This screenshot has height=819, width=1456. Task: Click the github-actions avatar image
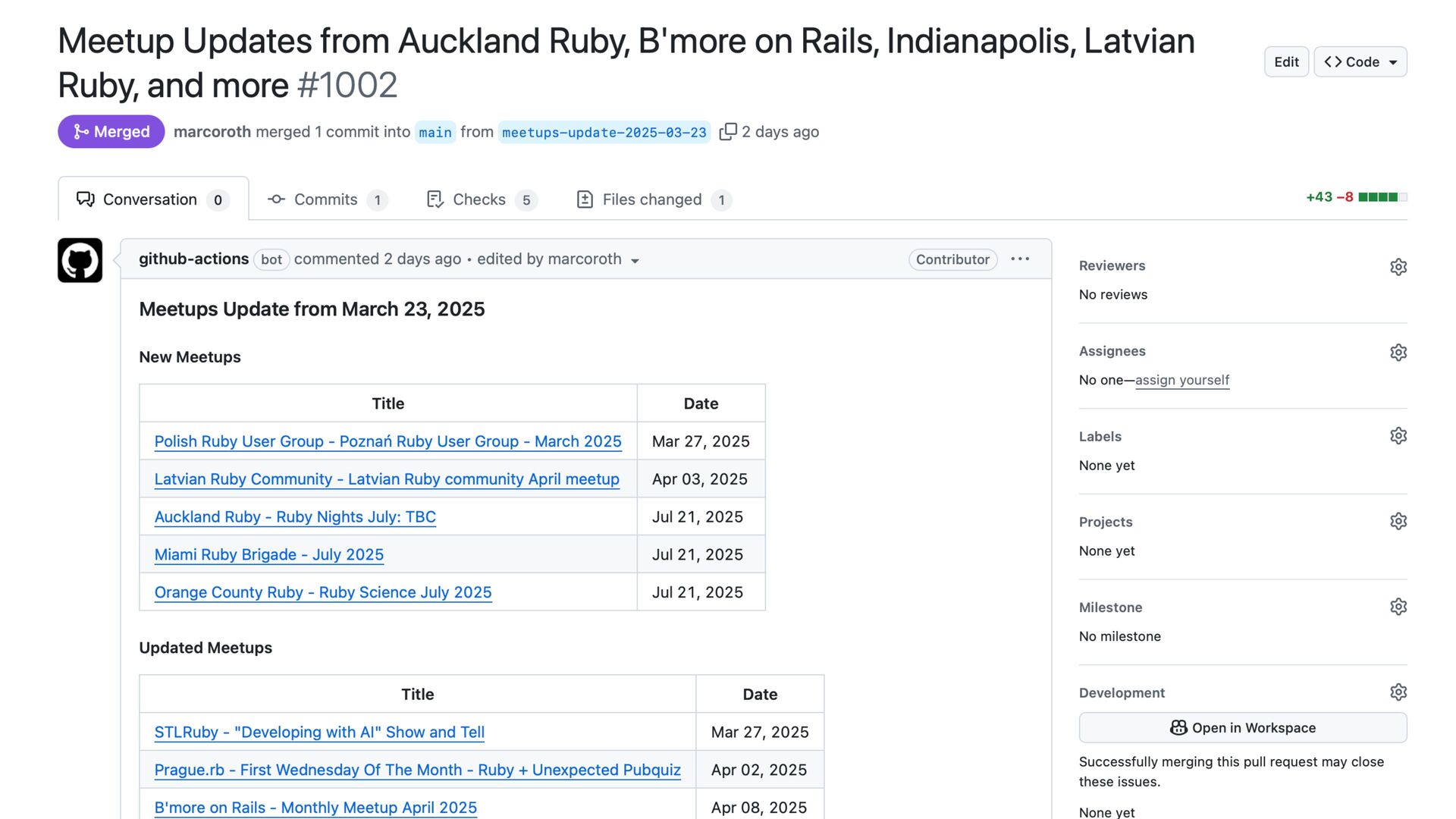(x=80, y=260)
